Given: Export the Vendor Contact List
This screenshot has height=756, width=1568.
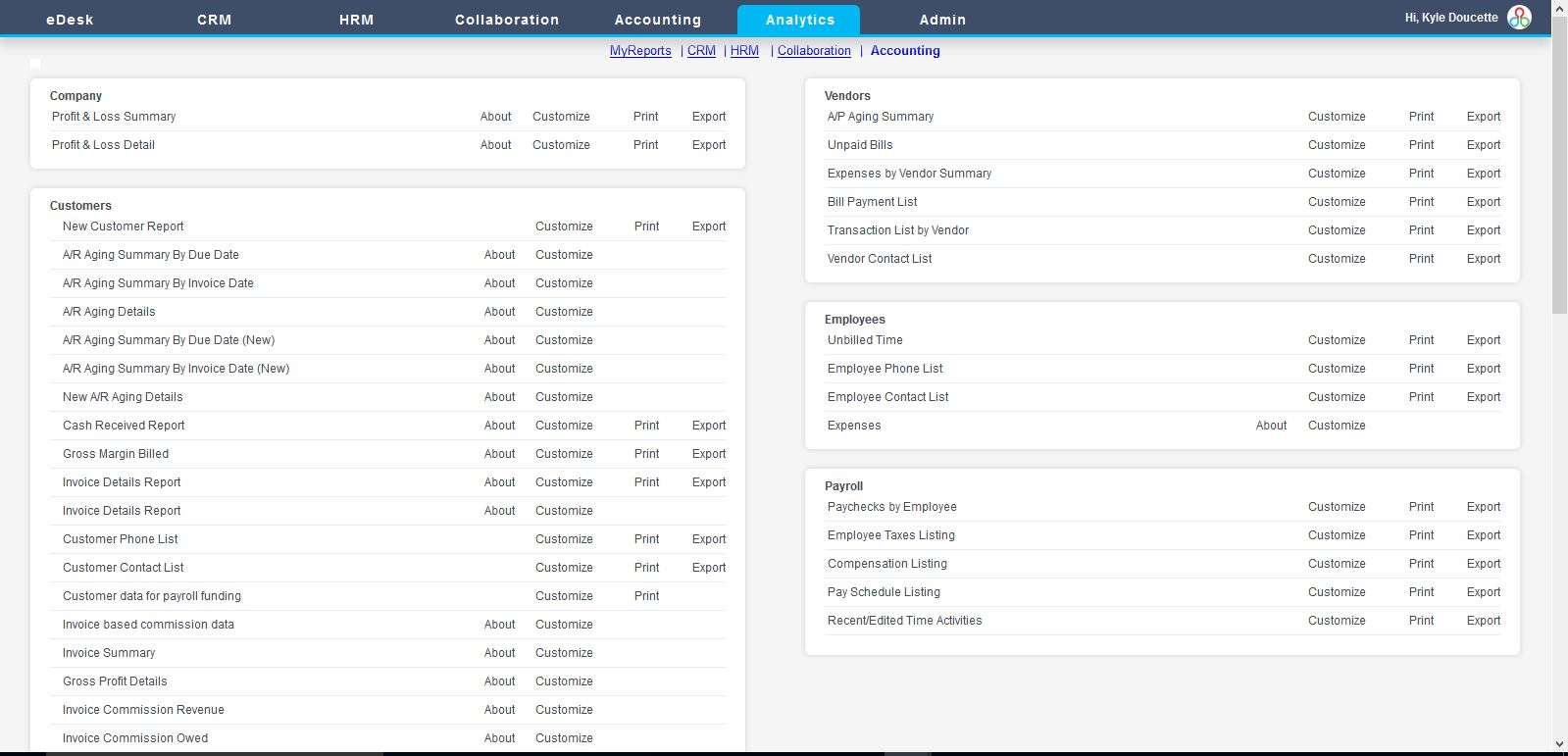Looking at the screenshot, I should point(1483,259).
